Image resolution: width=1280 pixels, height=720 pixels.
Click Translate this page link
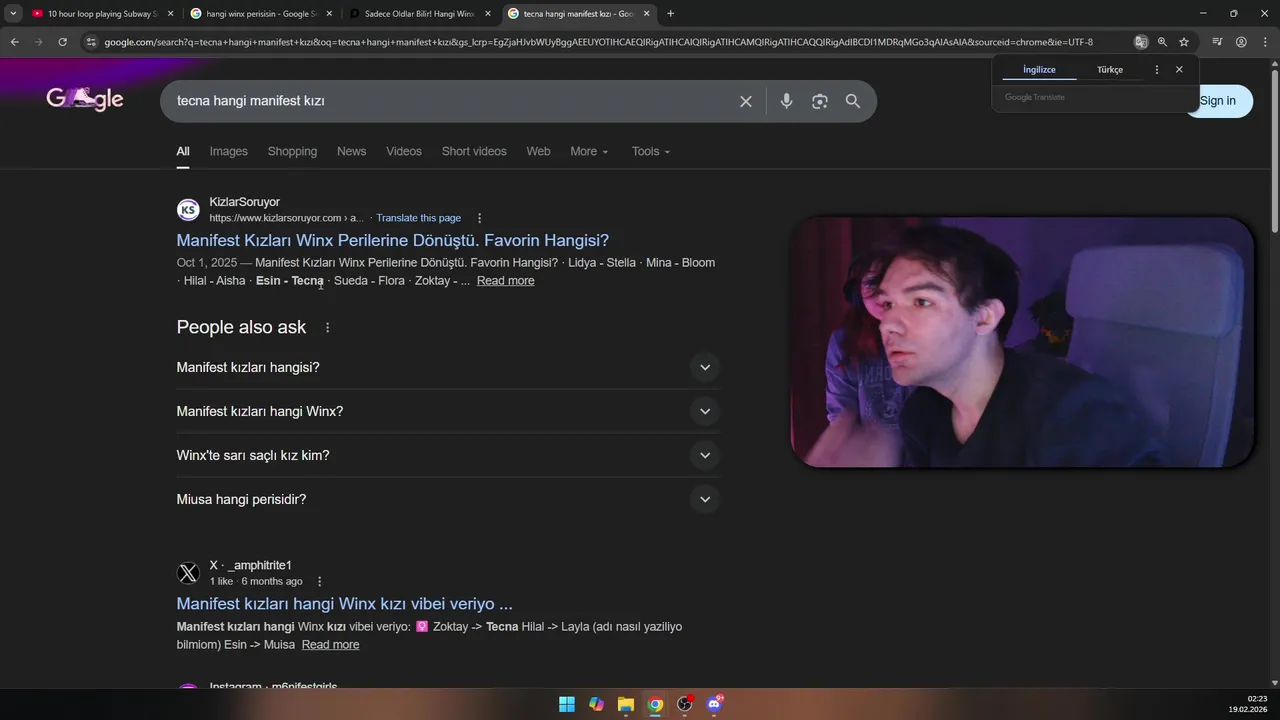(418, 218)
